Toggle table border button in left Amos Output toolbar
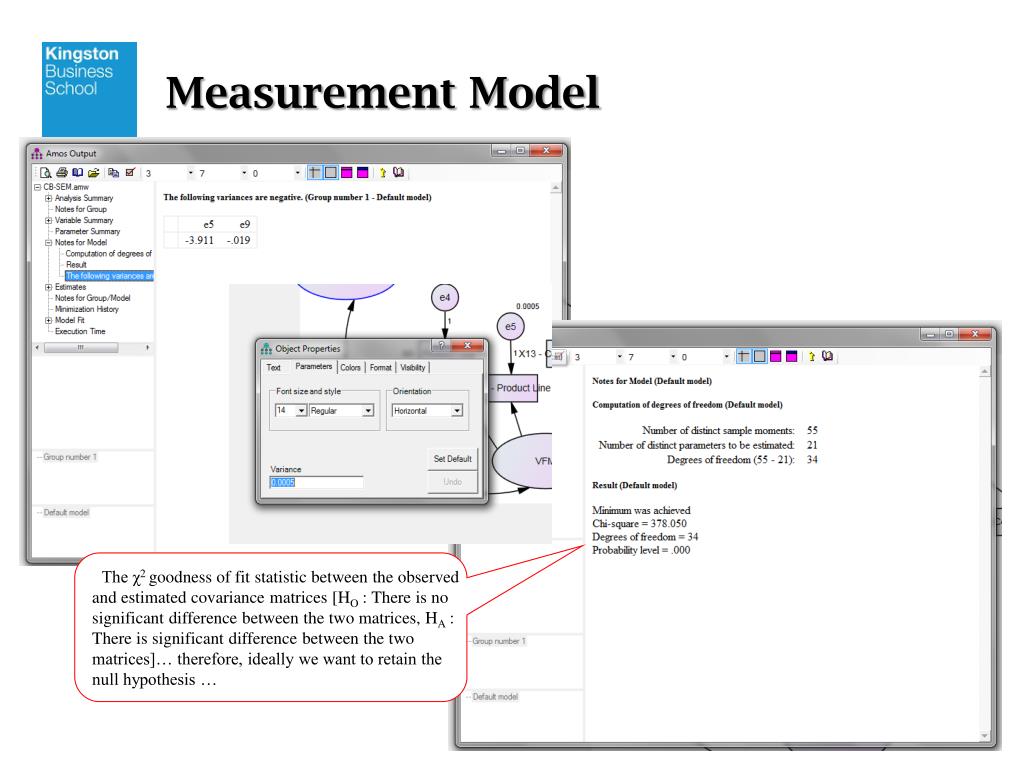The width and height of the screenshot is (1024, 768). [331, 172]
